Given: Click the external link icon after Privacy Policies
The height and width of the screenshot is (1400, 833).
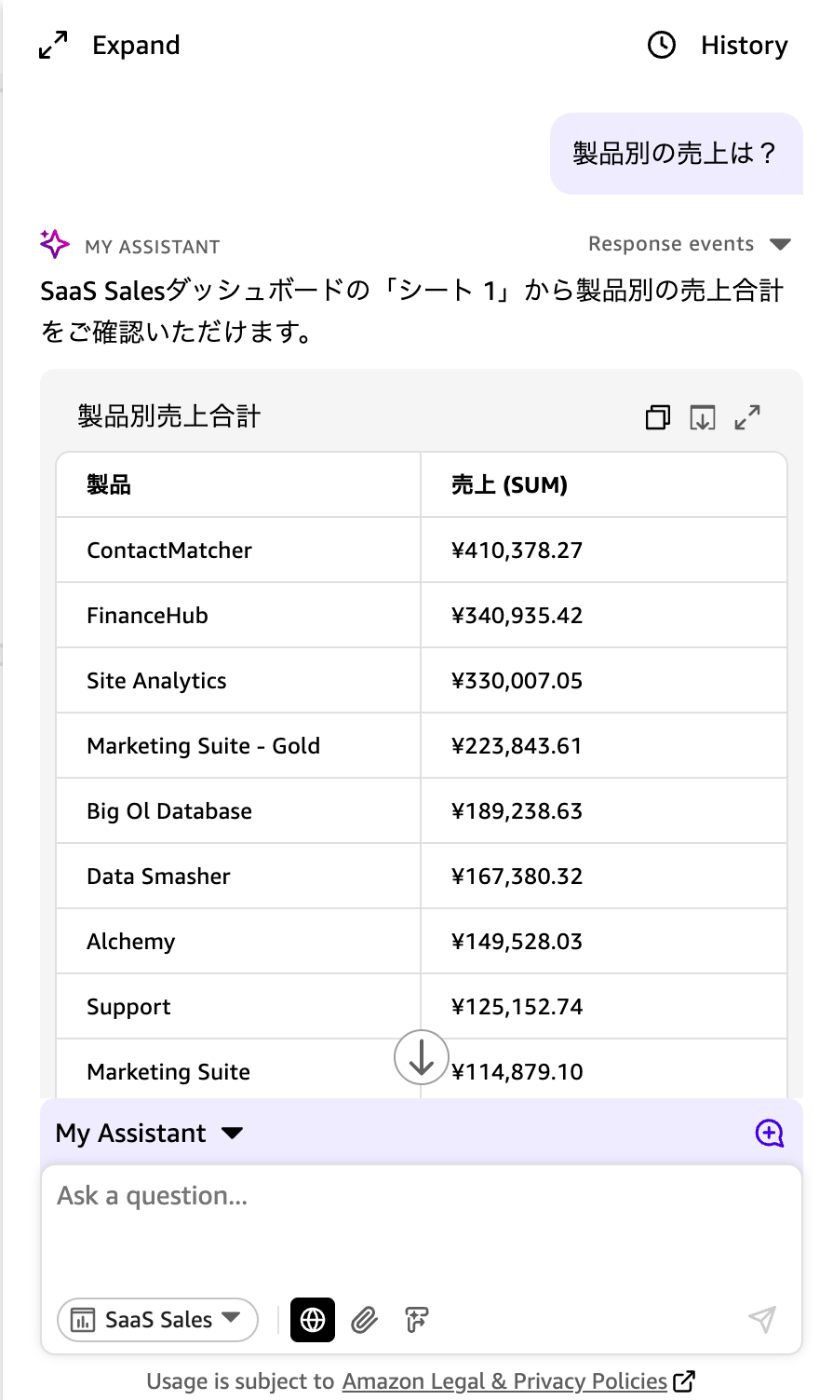Looking at the screenshot, I should [x=684, y=1382].
